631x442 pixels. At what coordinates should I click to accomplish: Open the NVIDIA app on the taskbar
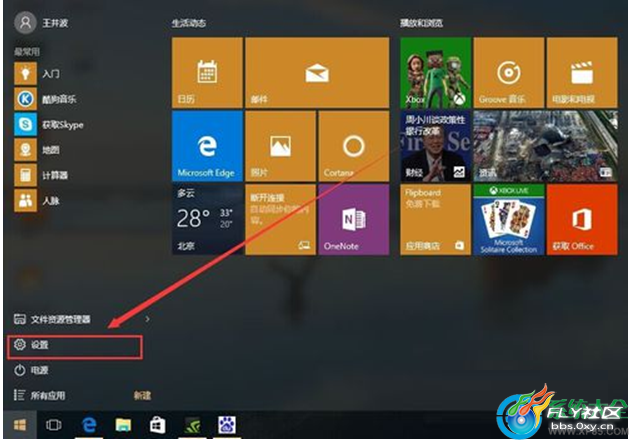[x=192, y=425]
